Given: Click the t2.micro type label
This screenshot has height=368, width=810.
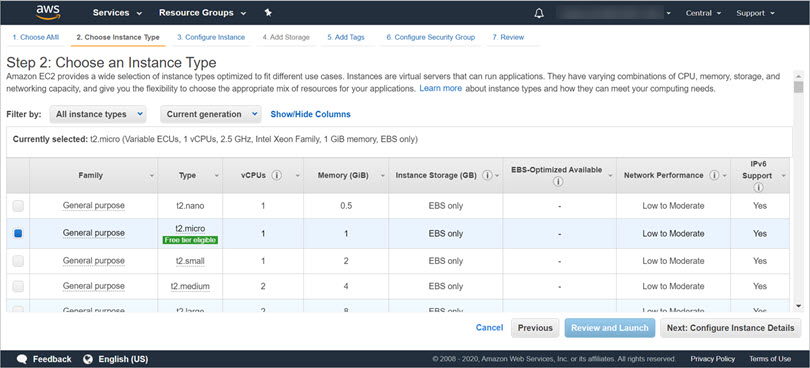Looking at the screenshot, I should [190, 228].
